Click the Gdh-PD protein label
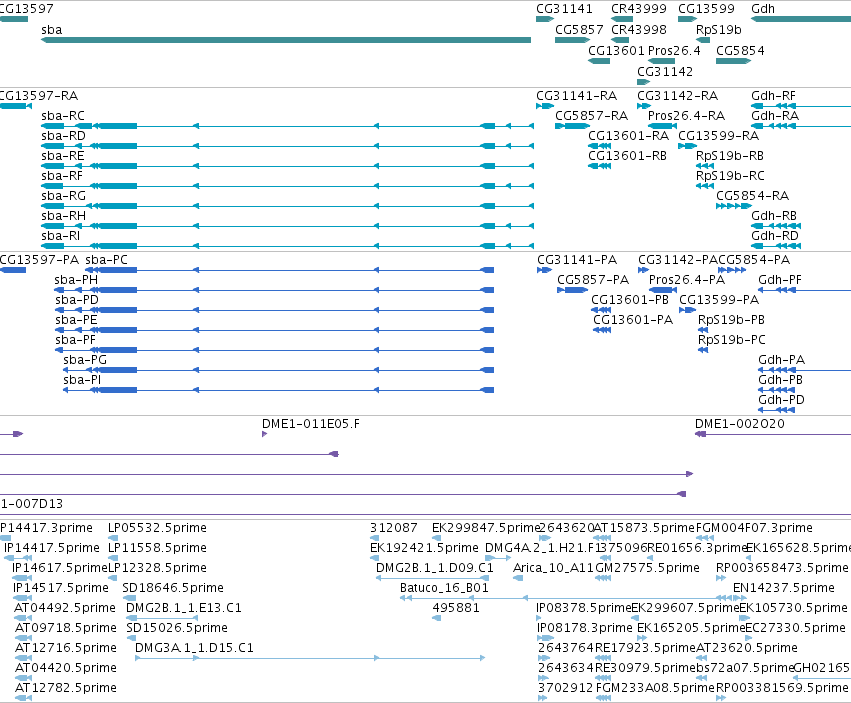851x703 pixels. pyautogui.click(x=781, y=400)
